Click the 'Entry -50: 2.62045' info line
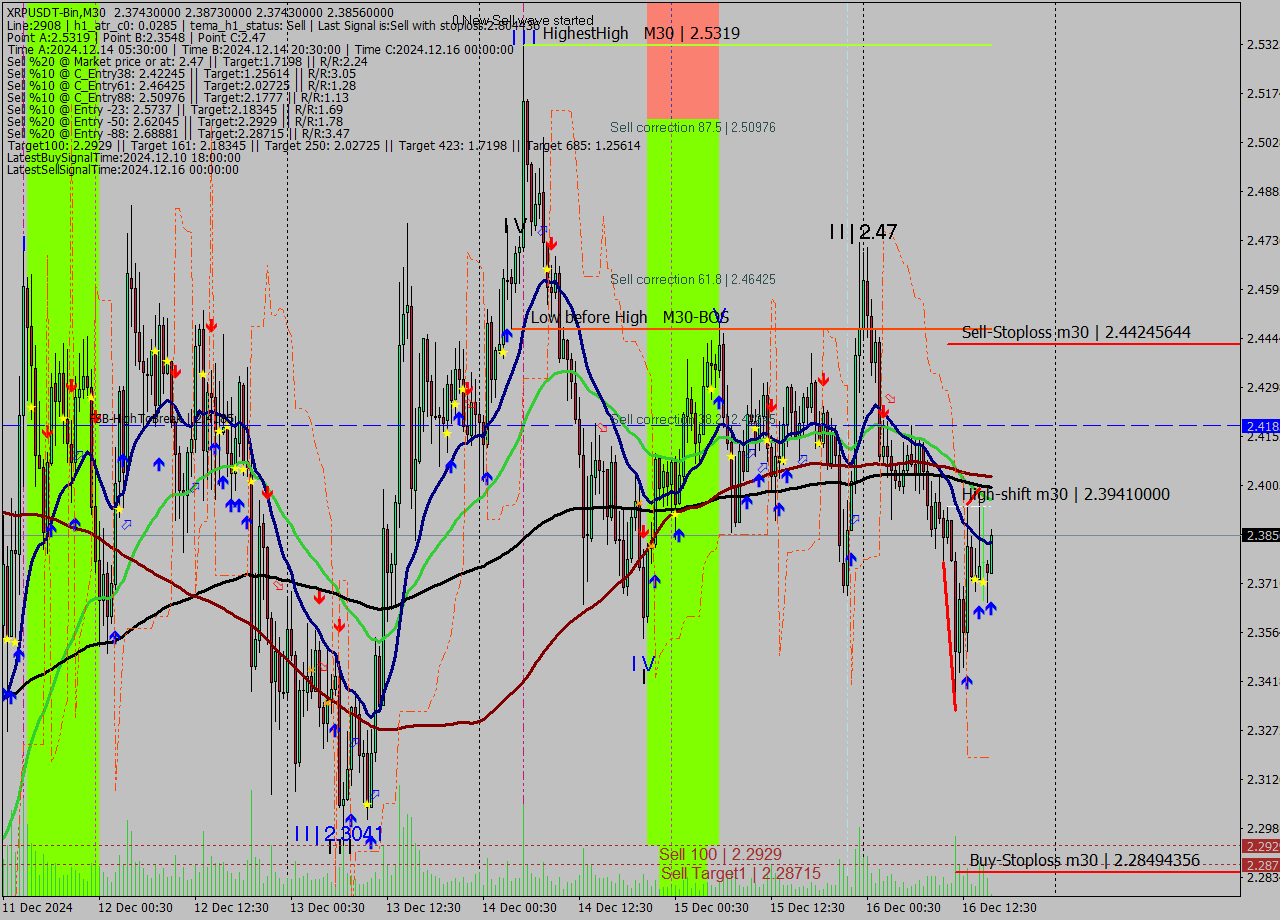The width and height of the screenshot is (1280, 920). pyautogui.click(x=175, y=121)
